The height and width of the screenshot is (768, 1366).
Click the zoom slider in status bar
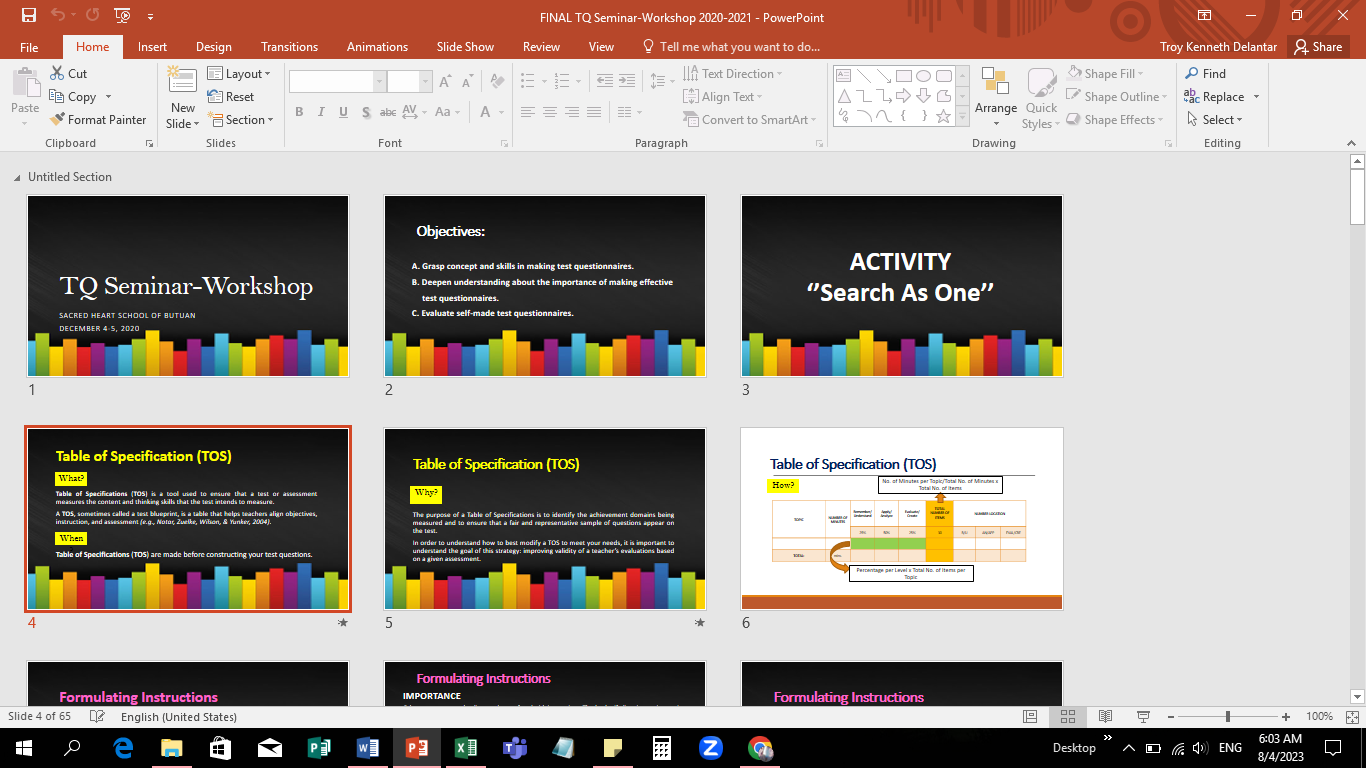pyautogui.click(x=1228, y=717)
